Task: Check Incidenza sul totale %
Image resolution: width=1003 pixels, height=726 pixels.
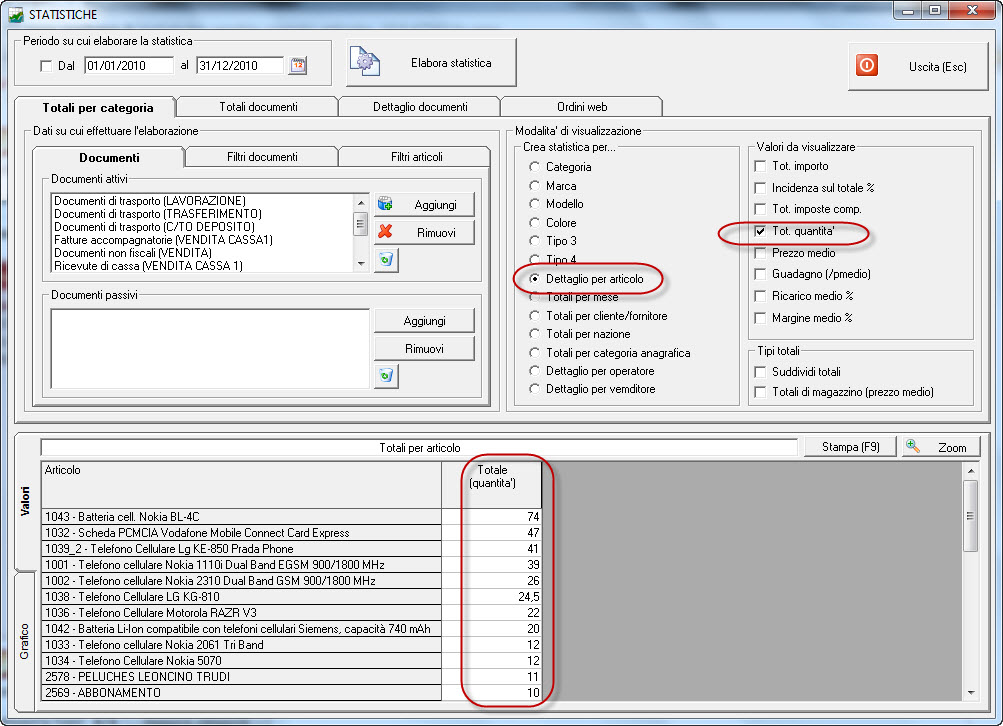Action: 760,188
